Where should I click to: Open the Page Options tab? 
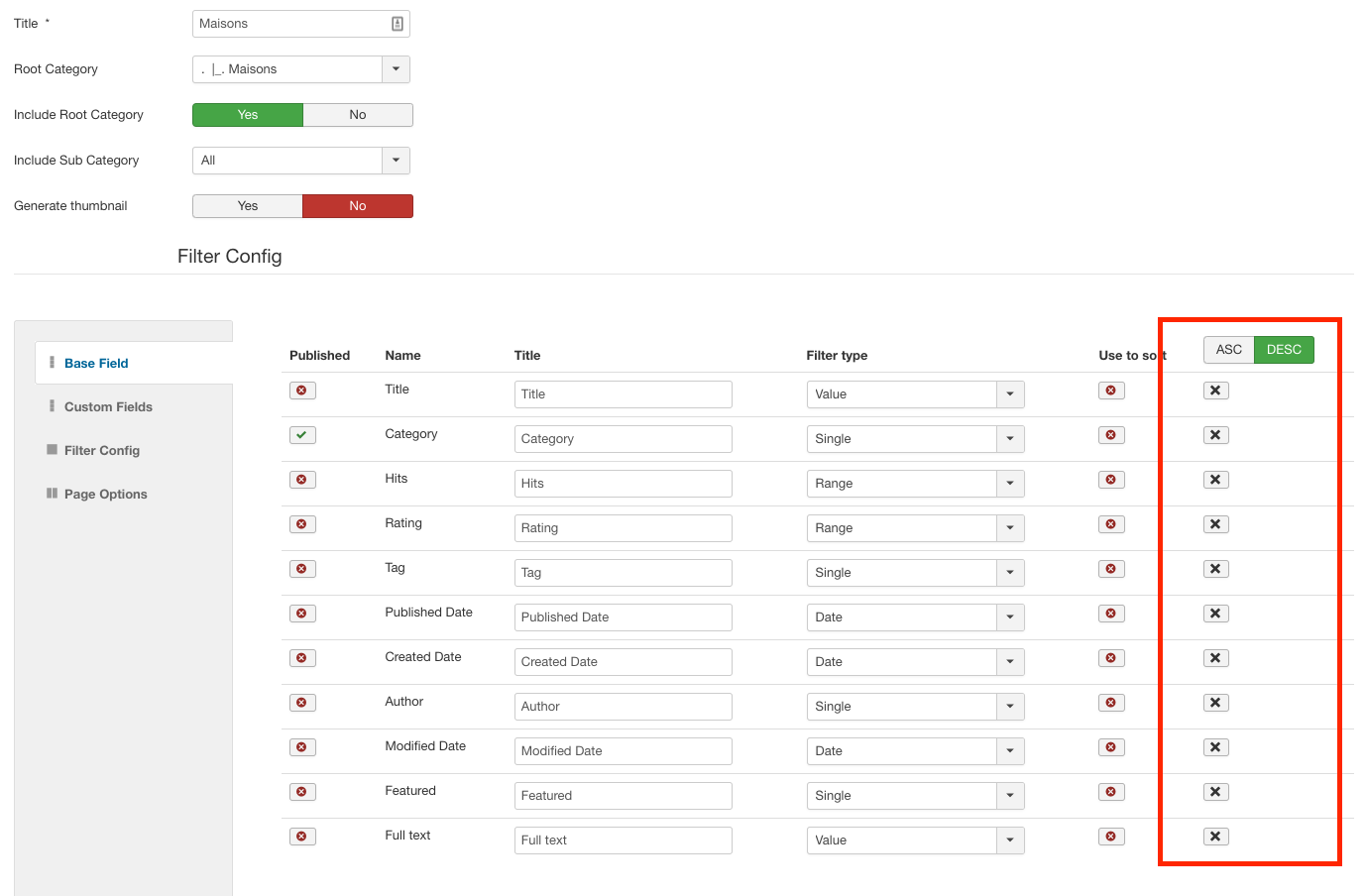(x=105, y=495)
